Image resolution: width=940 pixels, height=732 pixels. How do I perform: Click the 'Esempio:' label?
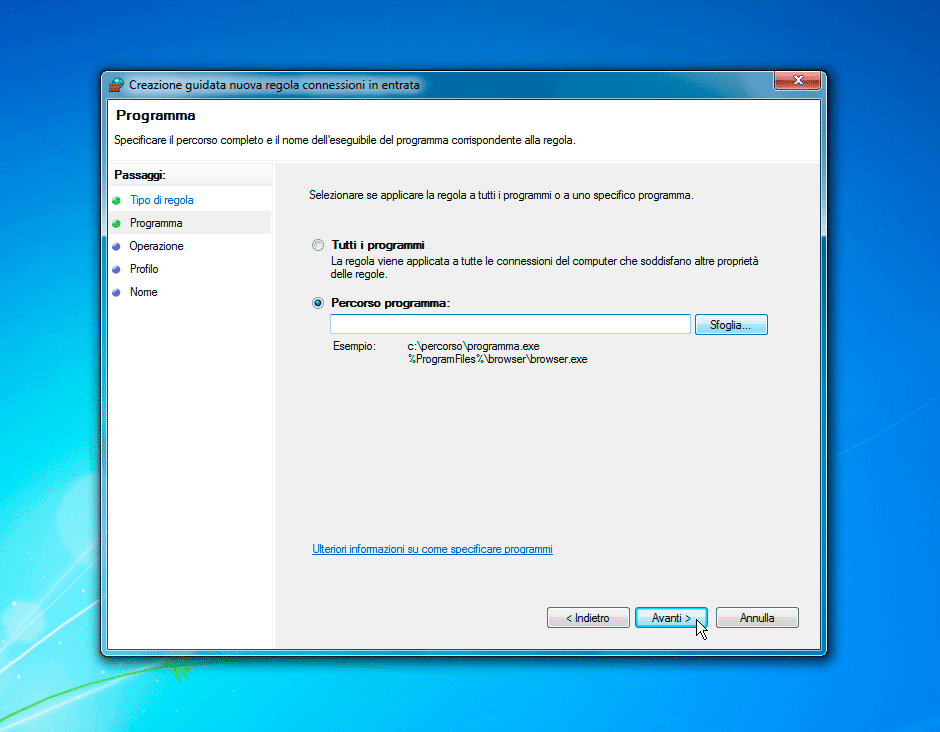pos(354,346)
